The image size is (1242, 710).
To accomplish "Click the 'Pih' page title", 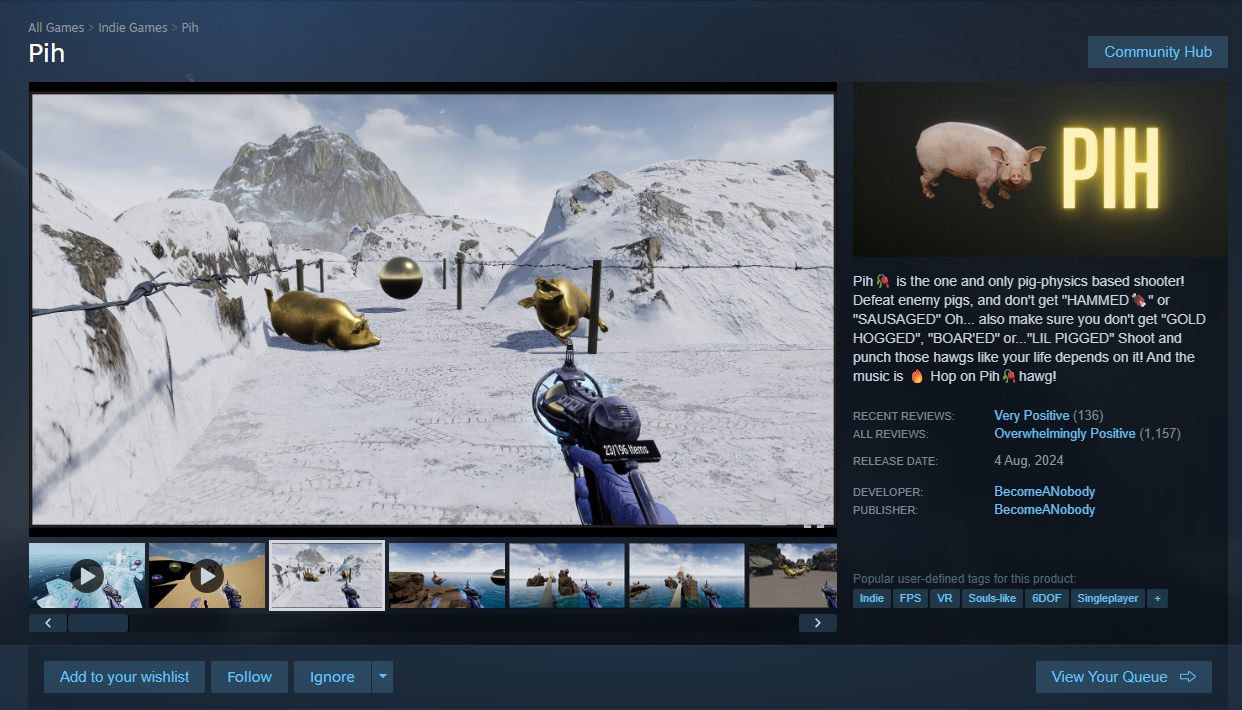I will click(47, 53).
